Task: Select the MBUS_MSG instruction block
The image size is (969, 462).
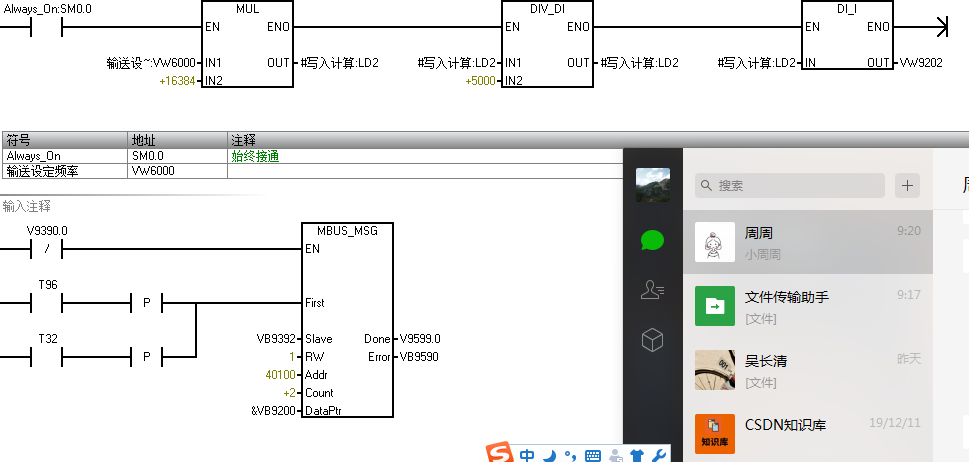Action: click(x=347, y=320)
